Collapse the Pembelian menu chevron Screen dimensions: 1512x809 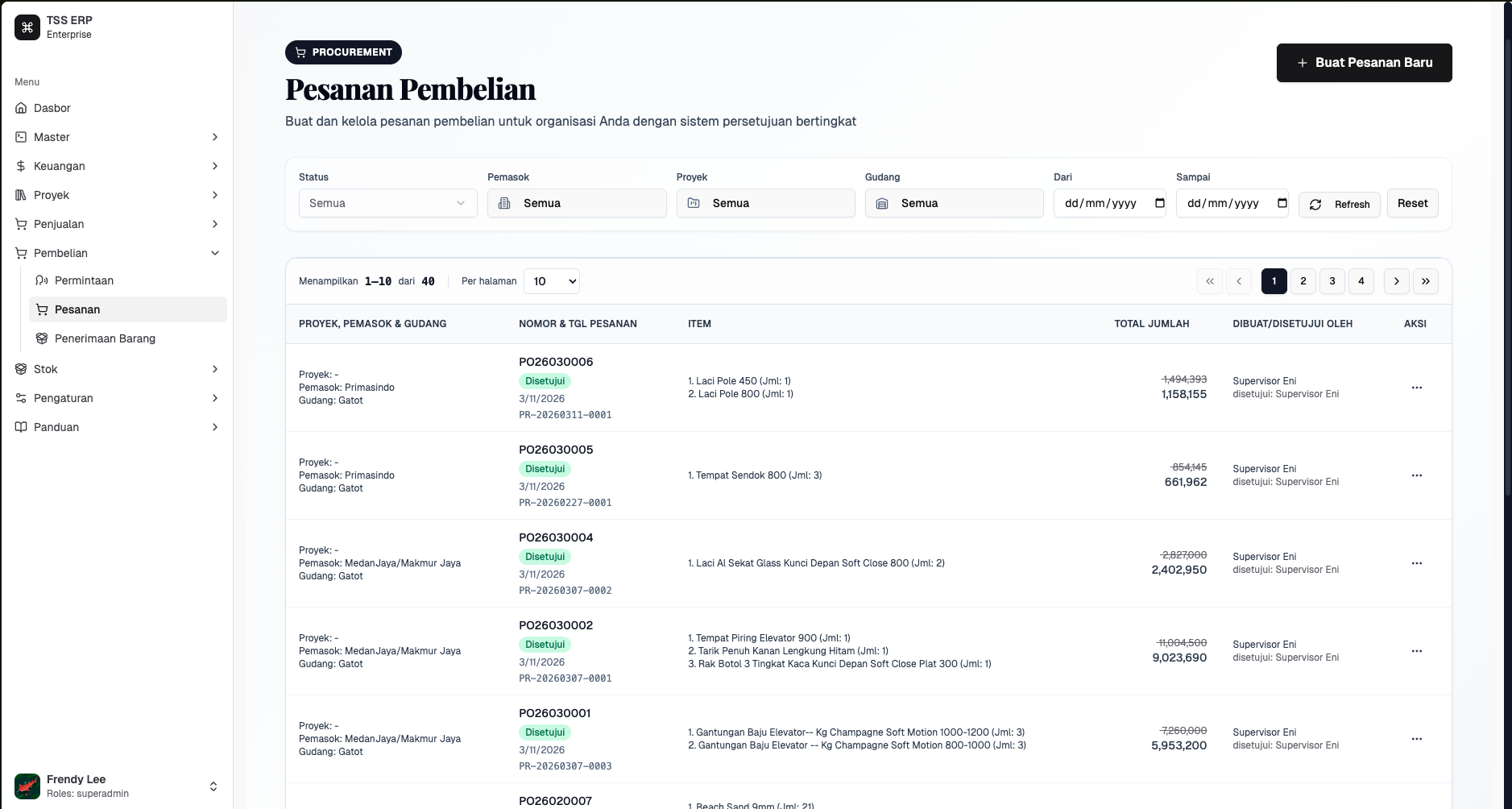click(x=214, y=253)
